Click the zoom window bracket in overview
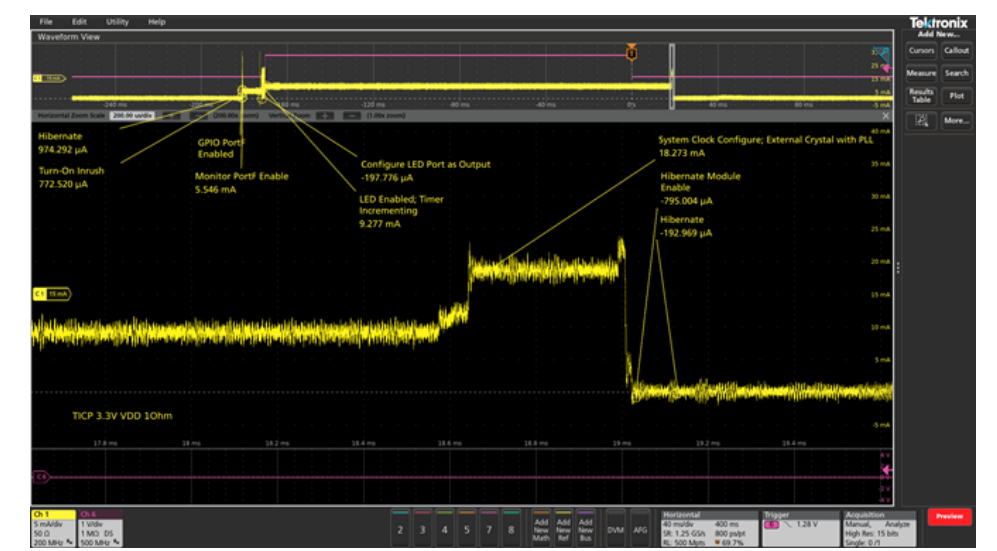Image resolution: width=997 pixels, height=551 pixels. (x=672, y=76)
